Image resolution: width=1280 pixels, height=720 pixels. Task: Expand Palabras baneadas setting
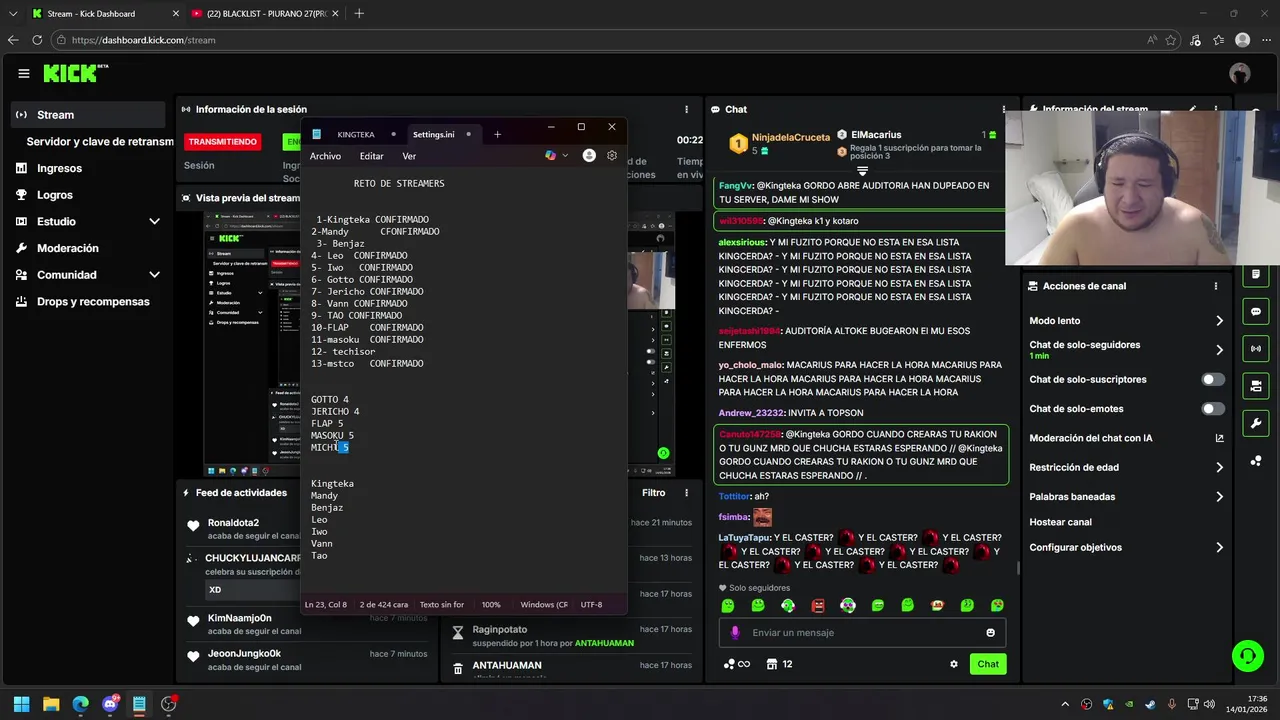click(1126, 496)
